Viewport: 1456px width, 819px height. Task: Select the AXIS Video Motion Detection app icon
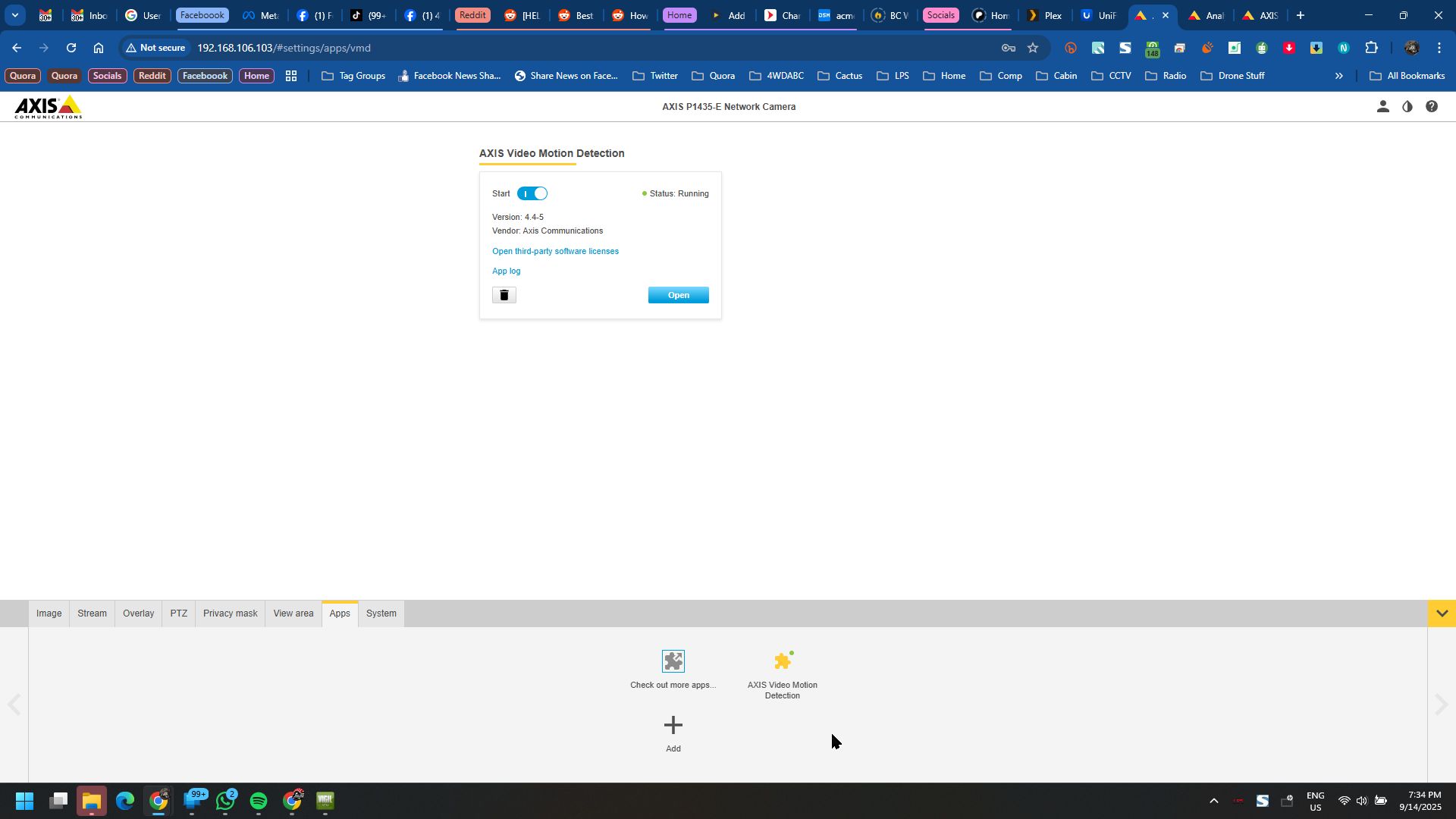[x=783, y=661]
